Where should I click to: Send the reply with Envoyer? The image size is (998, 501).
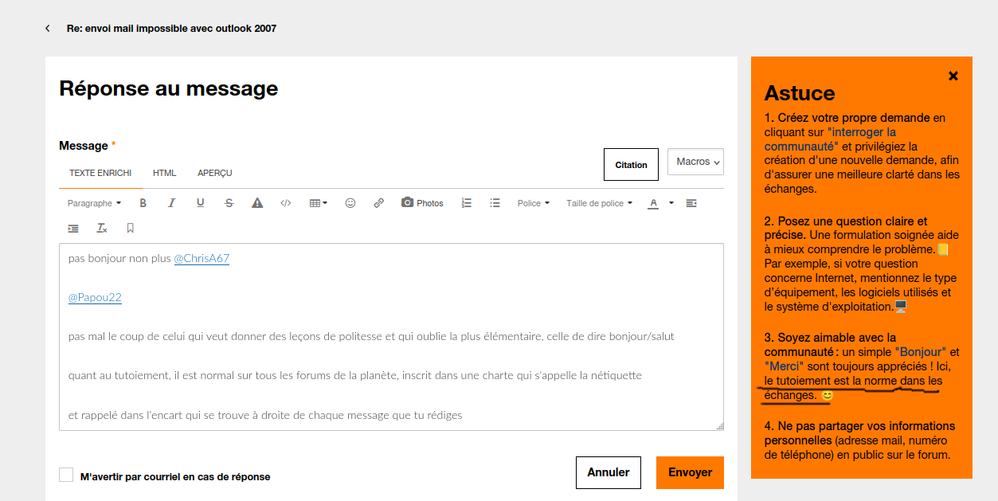[x=690, y=472]
